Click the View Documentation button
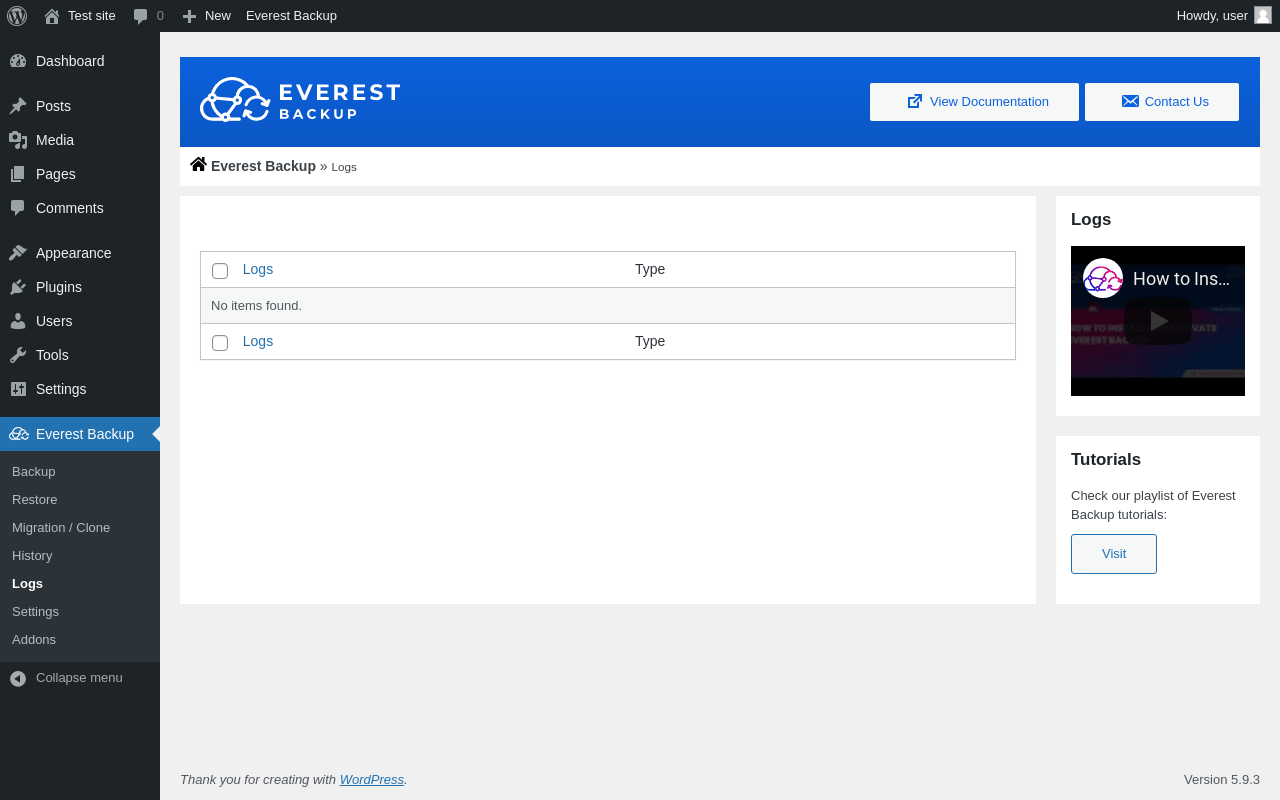 click(x=974, y=102)
